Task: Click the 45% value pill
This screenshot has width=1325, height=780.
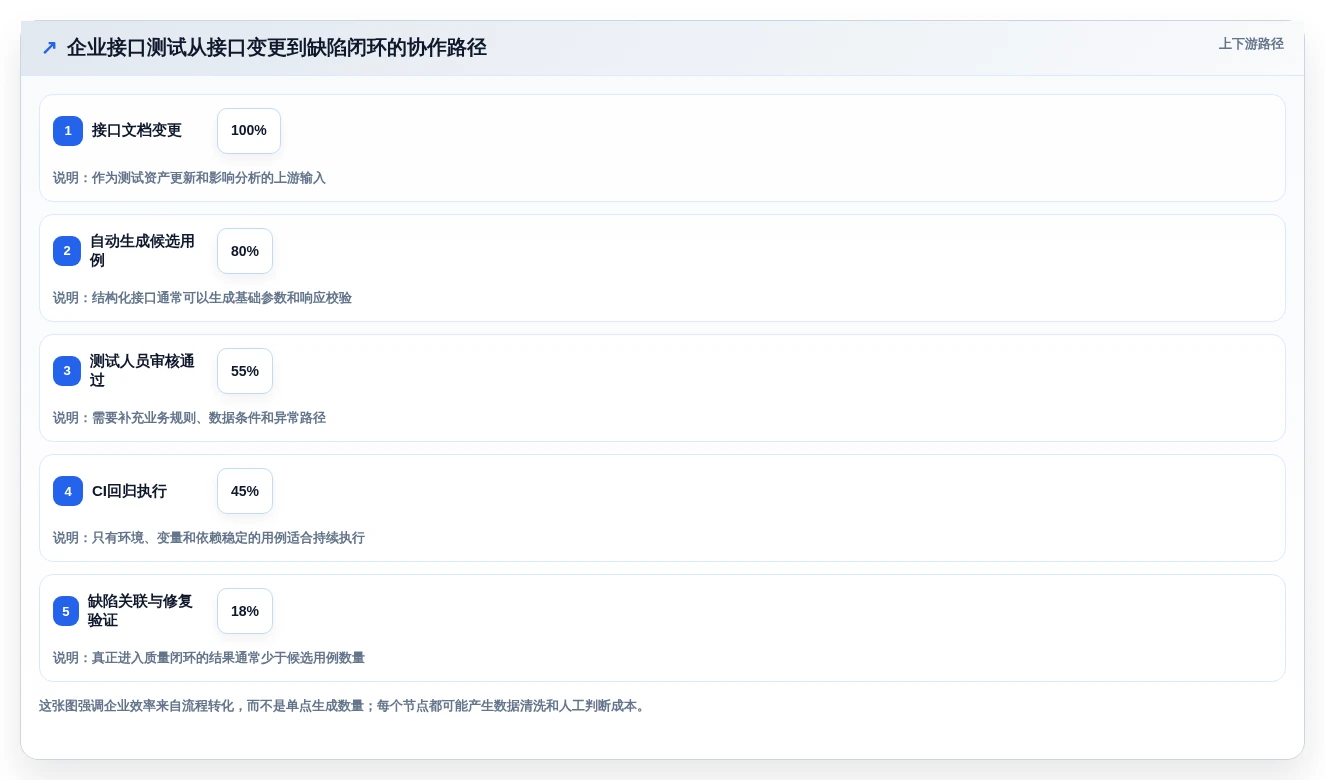Action: point(245,491)
